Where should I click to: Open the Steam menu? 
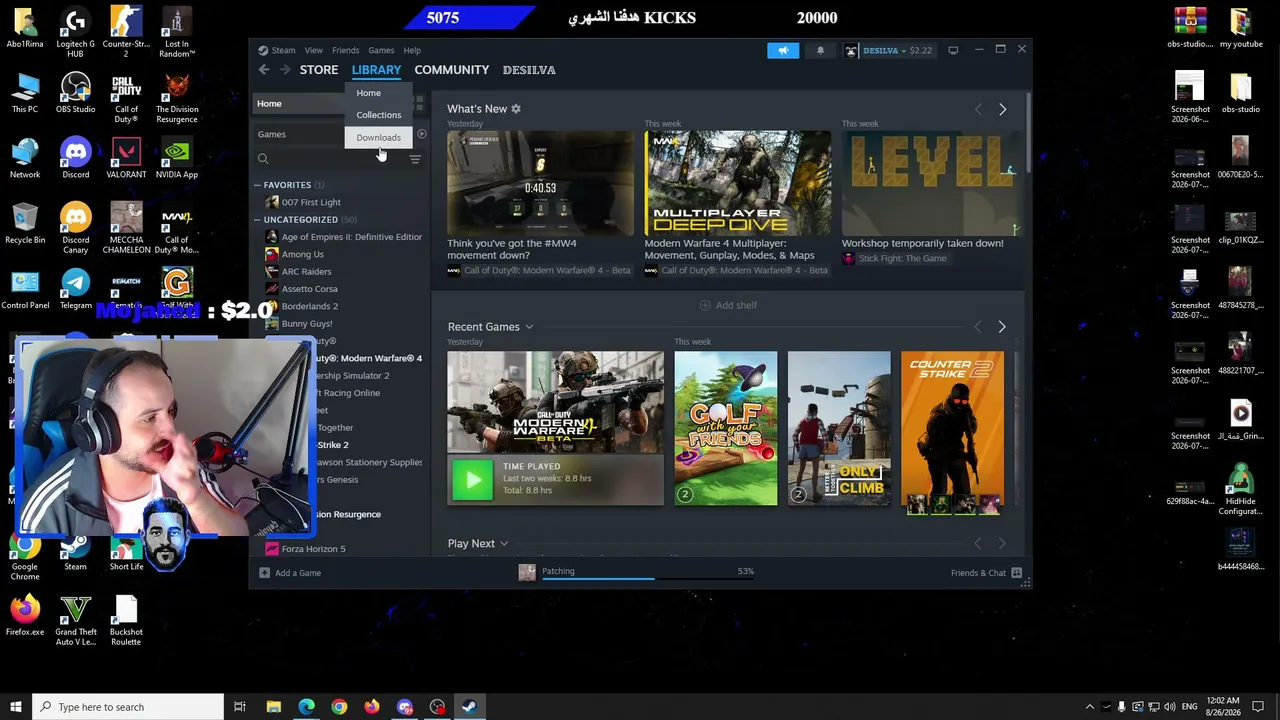click(283, 50)
